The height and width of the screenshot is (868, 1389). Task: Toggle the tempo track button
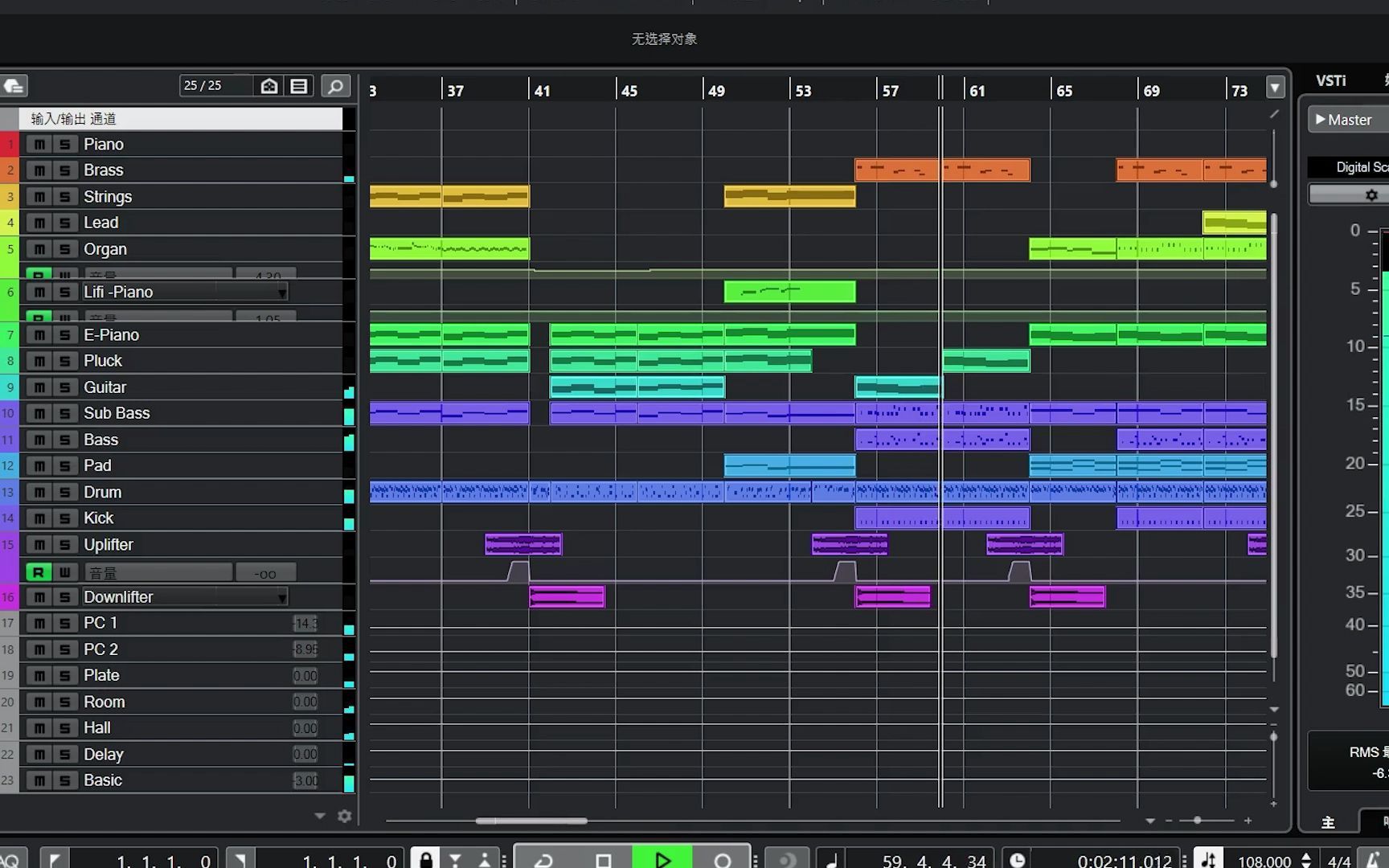[1208, 858]
